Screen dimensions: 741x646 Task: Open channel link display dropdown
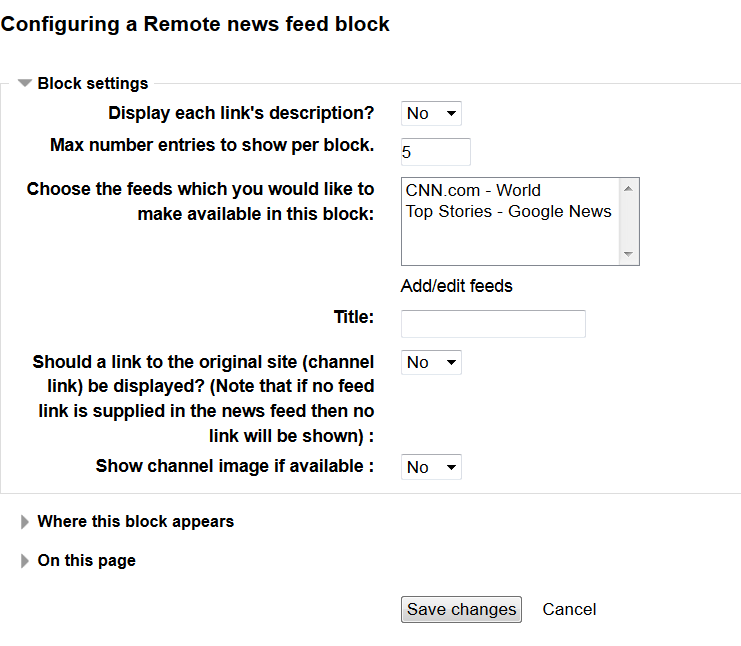[431, 362]
